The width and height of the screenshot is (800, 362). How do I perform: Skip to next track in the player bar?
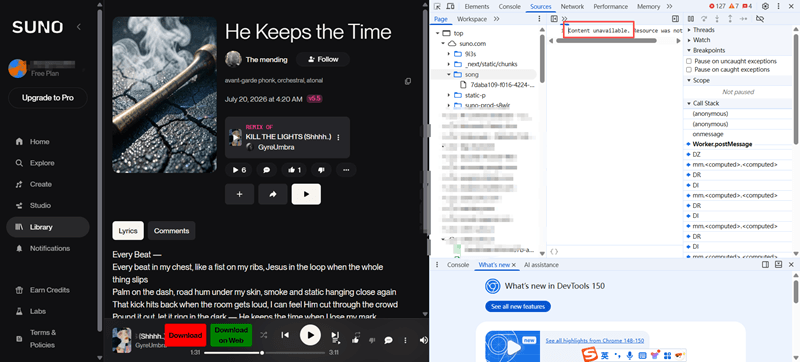335,335
